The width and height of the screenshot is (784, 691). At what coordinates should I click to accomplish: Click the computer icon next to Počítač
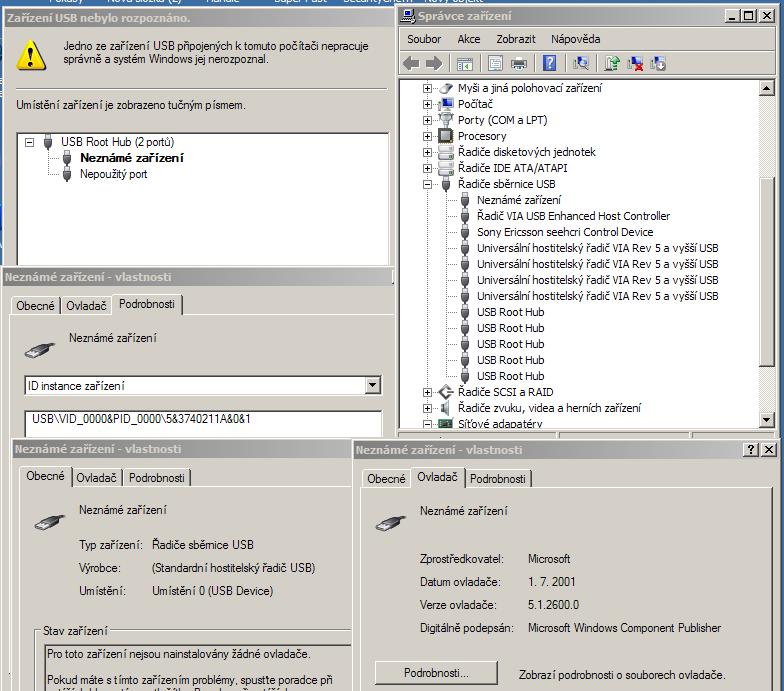click(x=446, y=104)
